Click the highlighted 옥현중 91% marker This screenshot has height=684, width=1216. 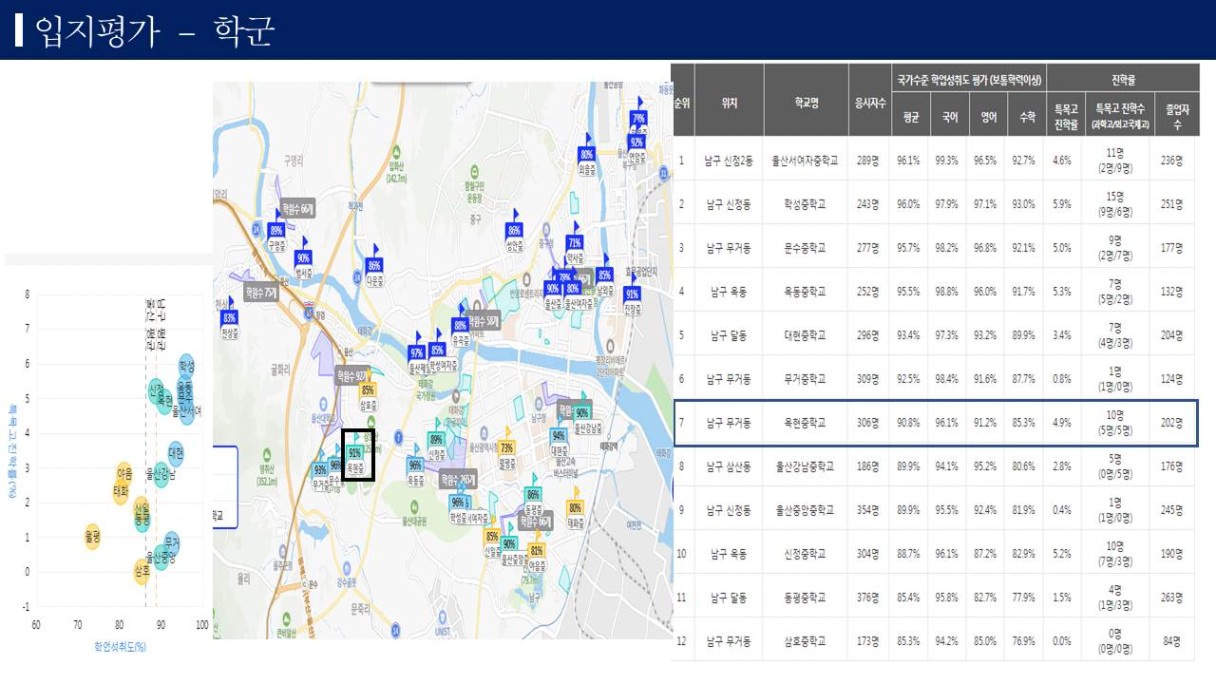354,456
